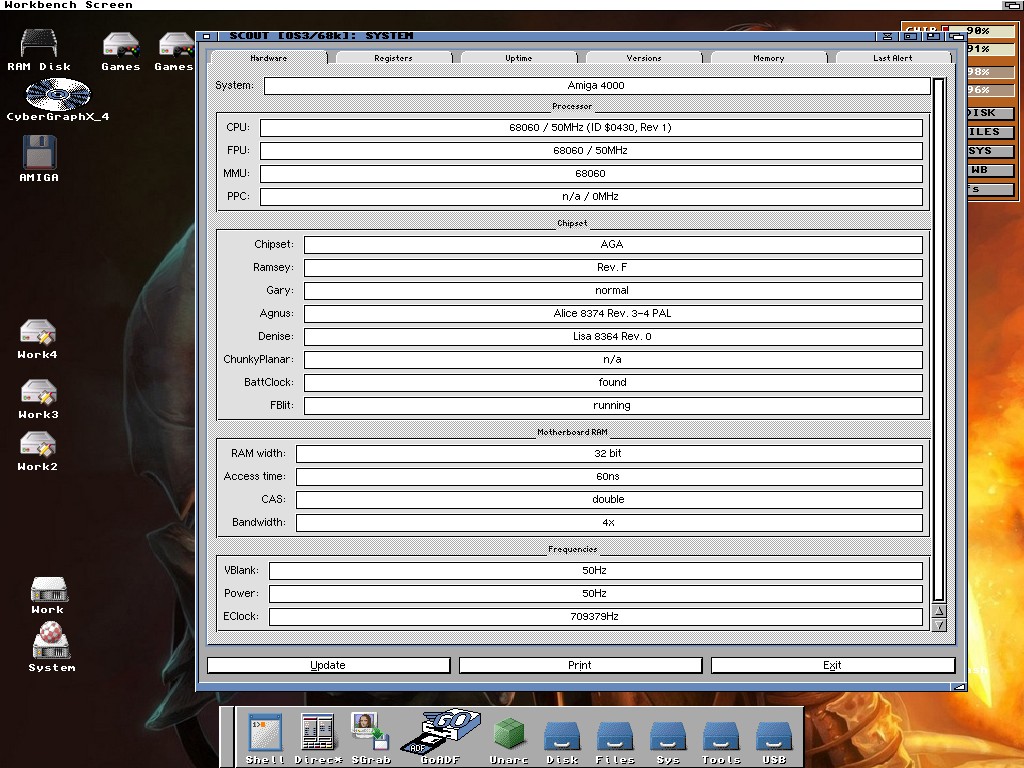Viewport: 1024px width, 768px height.
Task: Launch Directory Opus from the dock
Action: tap(318, 739)
